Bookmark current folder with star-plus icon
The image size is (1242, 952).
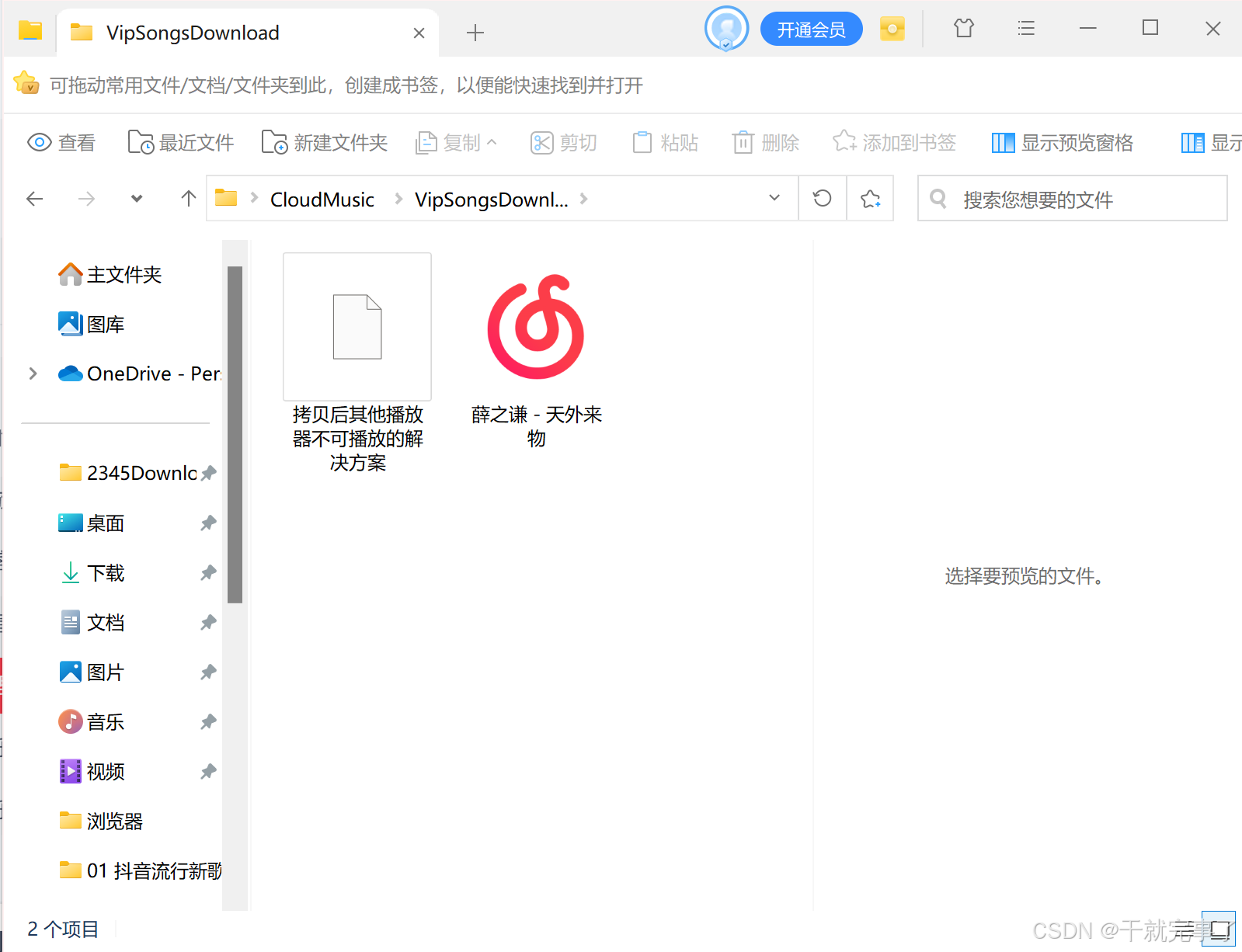(870, 199)
